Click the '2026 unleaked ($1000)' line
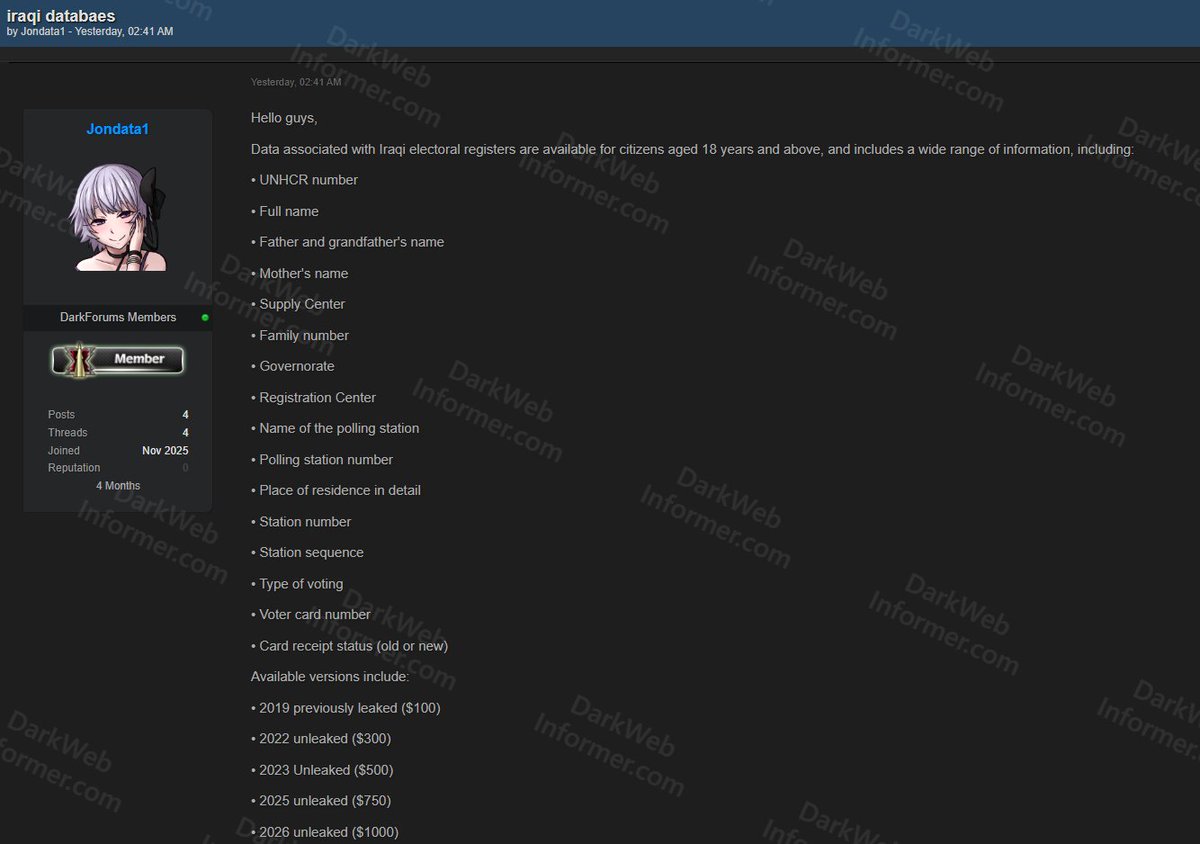The height and width of the screenshot is (844, 1200). click(325, 832)
